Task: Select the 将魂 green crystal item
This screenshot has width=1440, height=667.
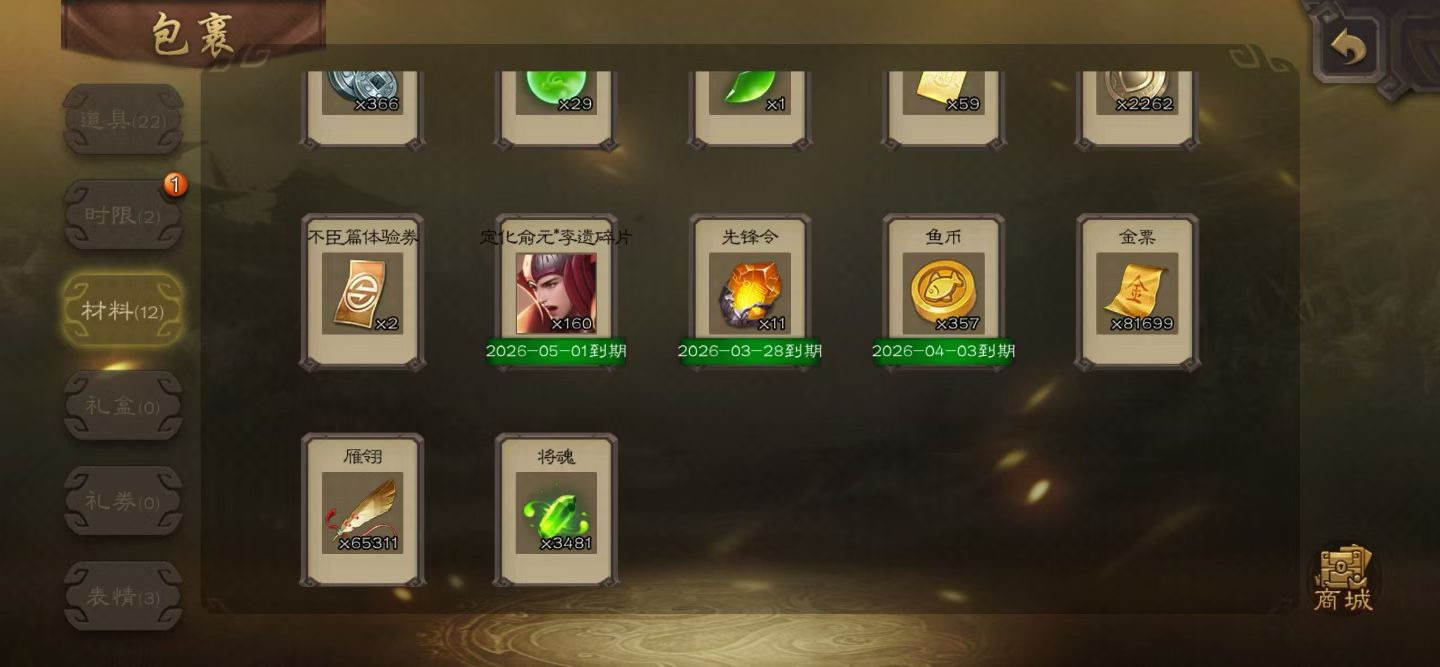Action: point(556,510)
